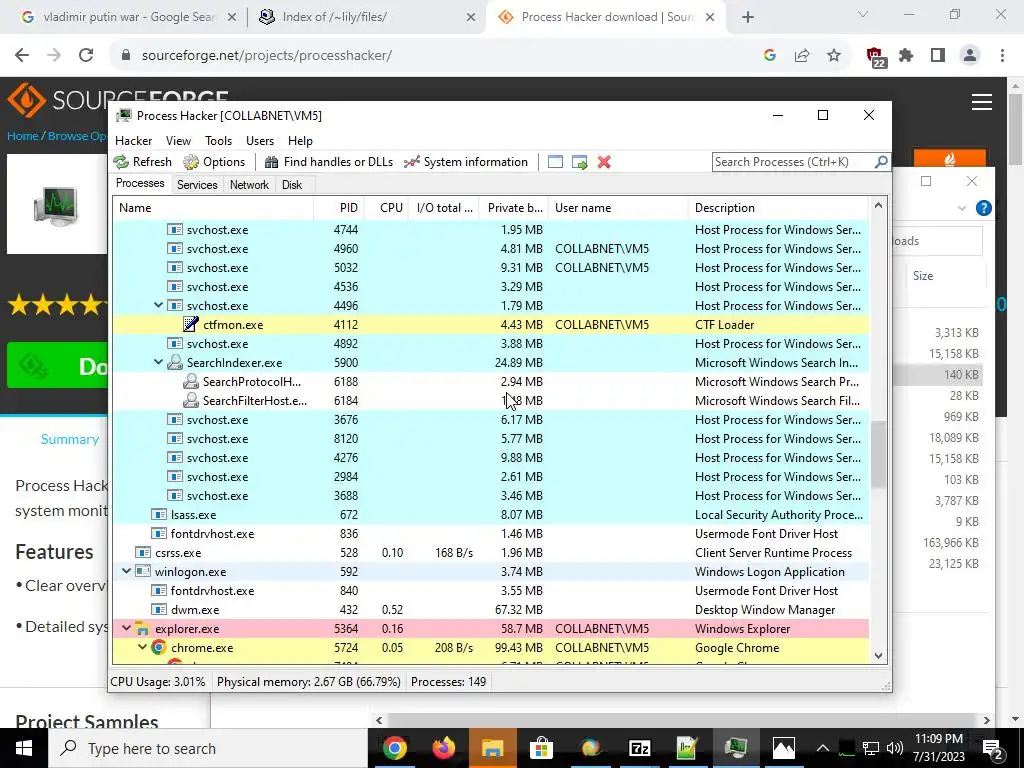Click the magnifier icon in Search Processes box

click(880, 161)
